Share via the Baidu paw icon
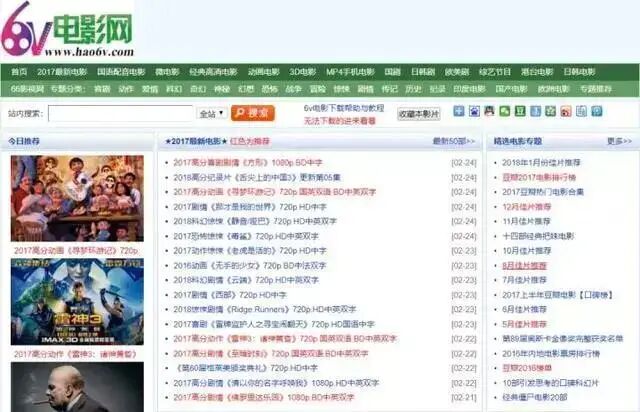This screenshot has height=412, width=640. [474, 111]
